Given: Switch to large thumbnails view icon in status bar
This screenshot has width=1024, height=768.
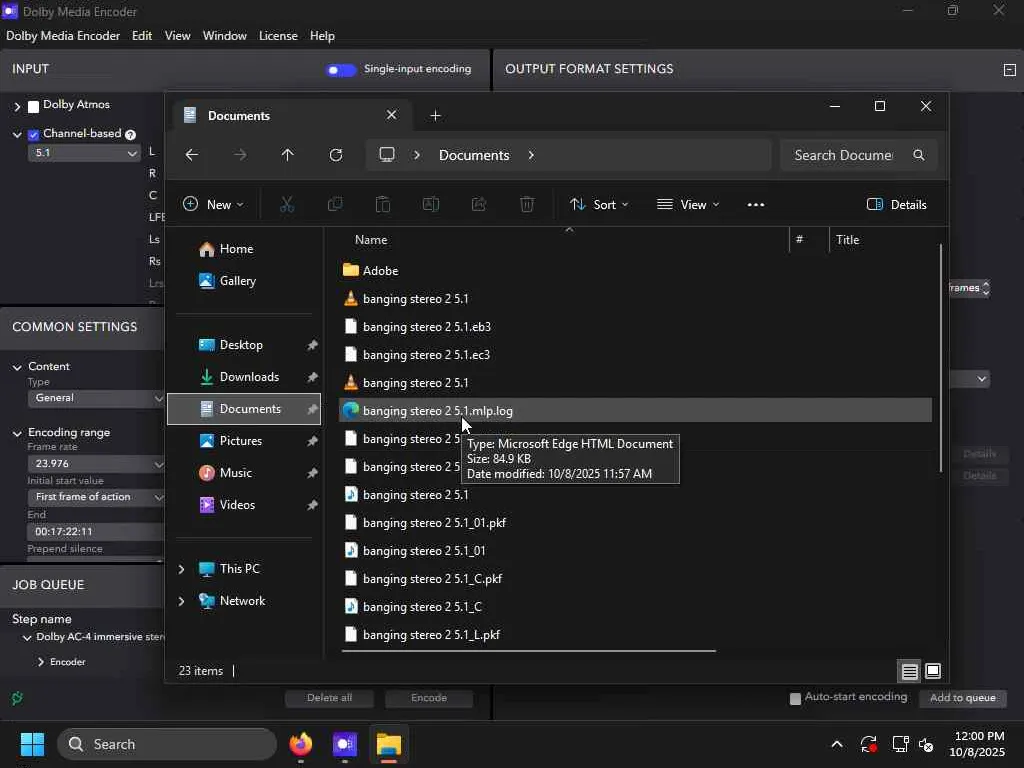Looking at the screenshot, I should coord(933,671).
